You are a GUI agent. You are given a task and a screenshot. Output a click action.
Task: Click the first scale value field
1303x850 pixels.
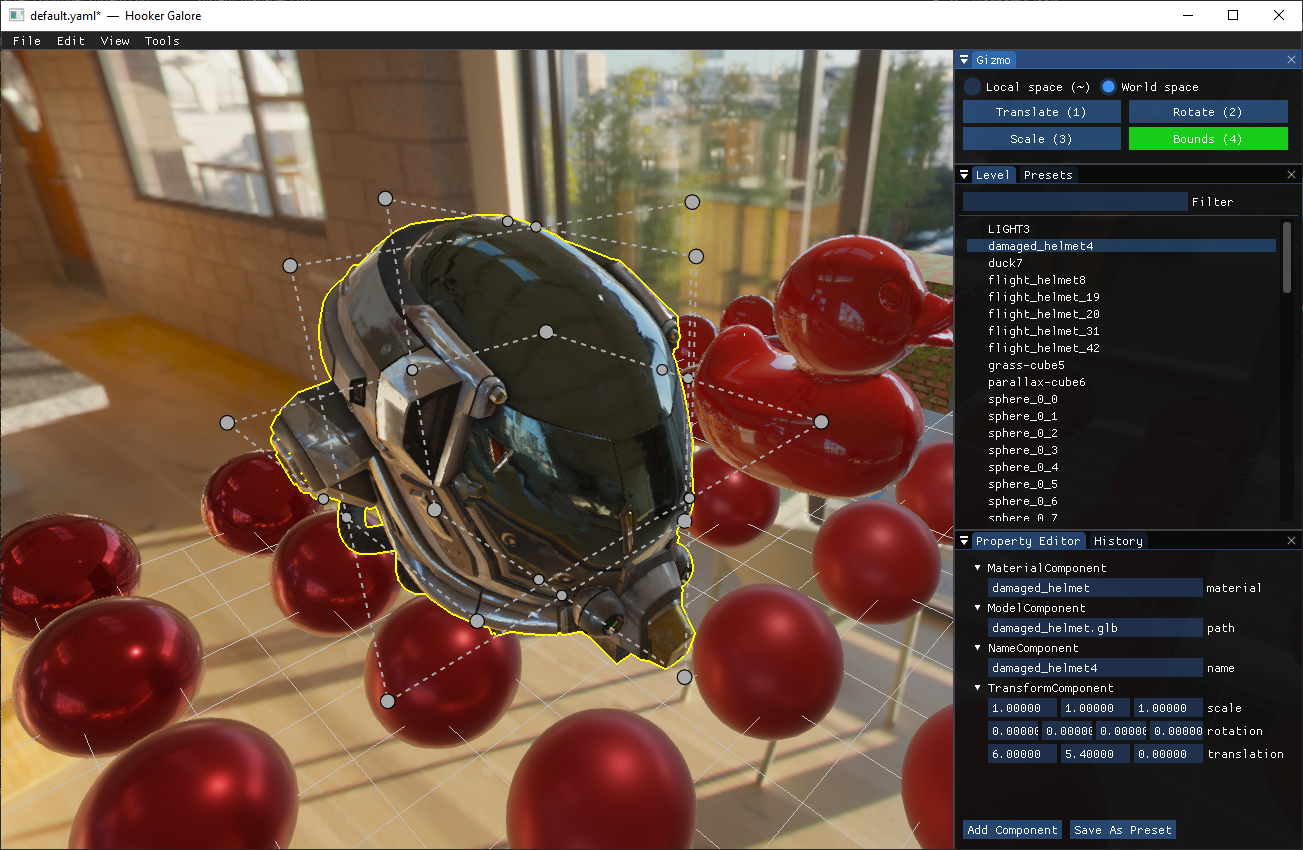coord(1022,708)
